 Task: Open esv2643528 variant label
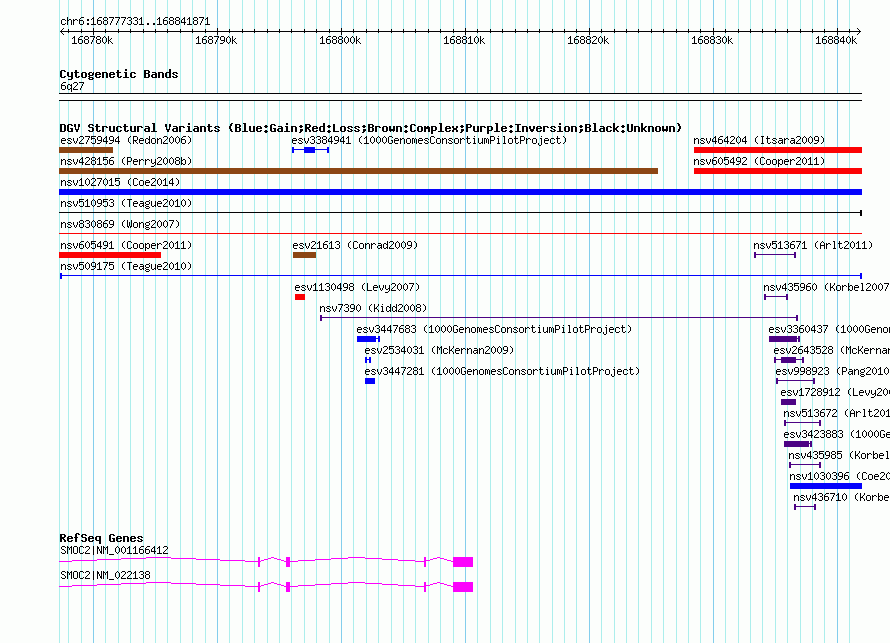coord(831,350)
